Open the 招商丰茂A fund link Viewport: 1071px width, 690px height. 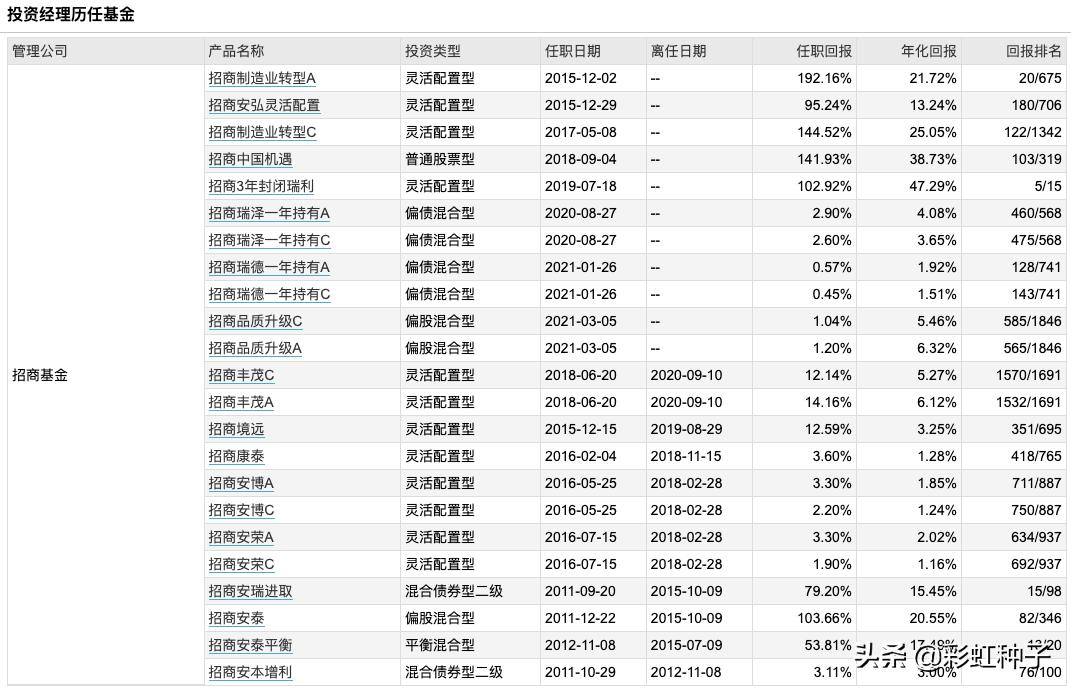[238, 402]
